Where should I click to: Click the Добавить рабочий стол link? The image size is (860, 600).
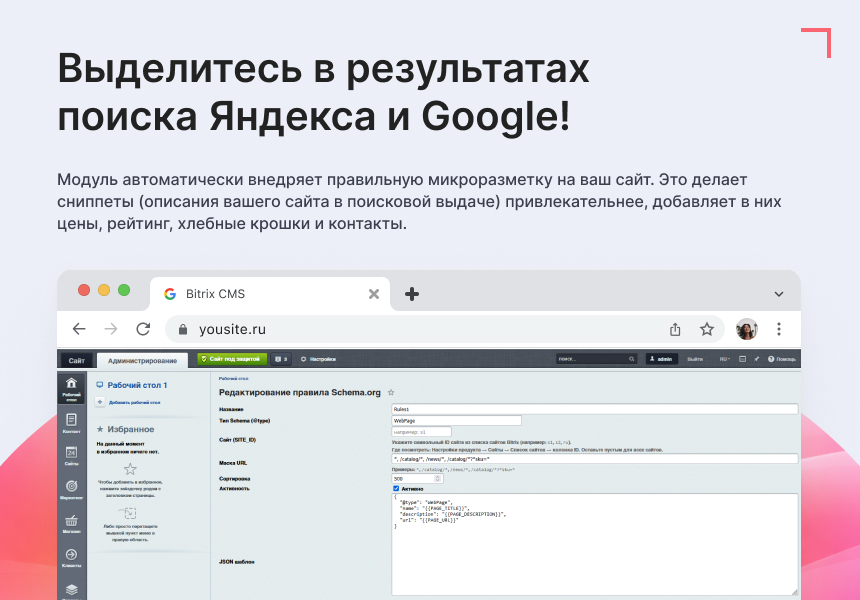[134, 402]
